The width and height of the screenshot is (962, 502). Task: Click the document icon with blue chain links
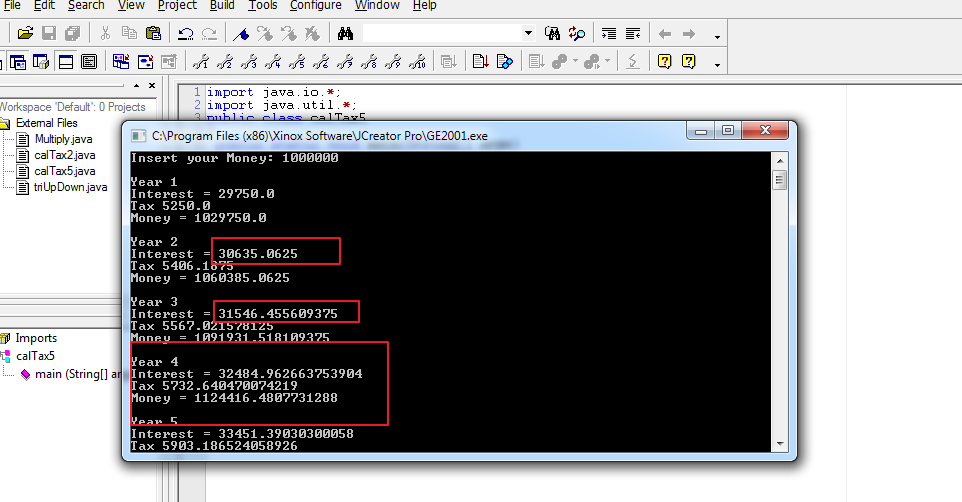[x=504, y=61]
